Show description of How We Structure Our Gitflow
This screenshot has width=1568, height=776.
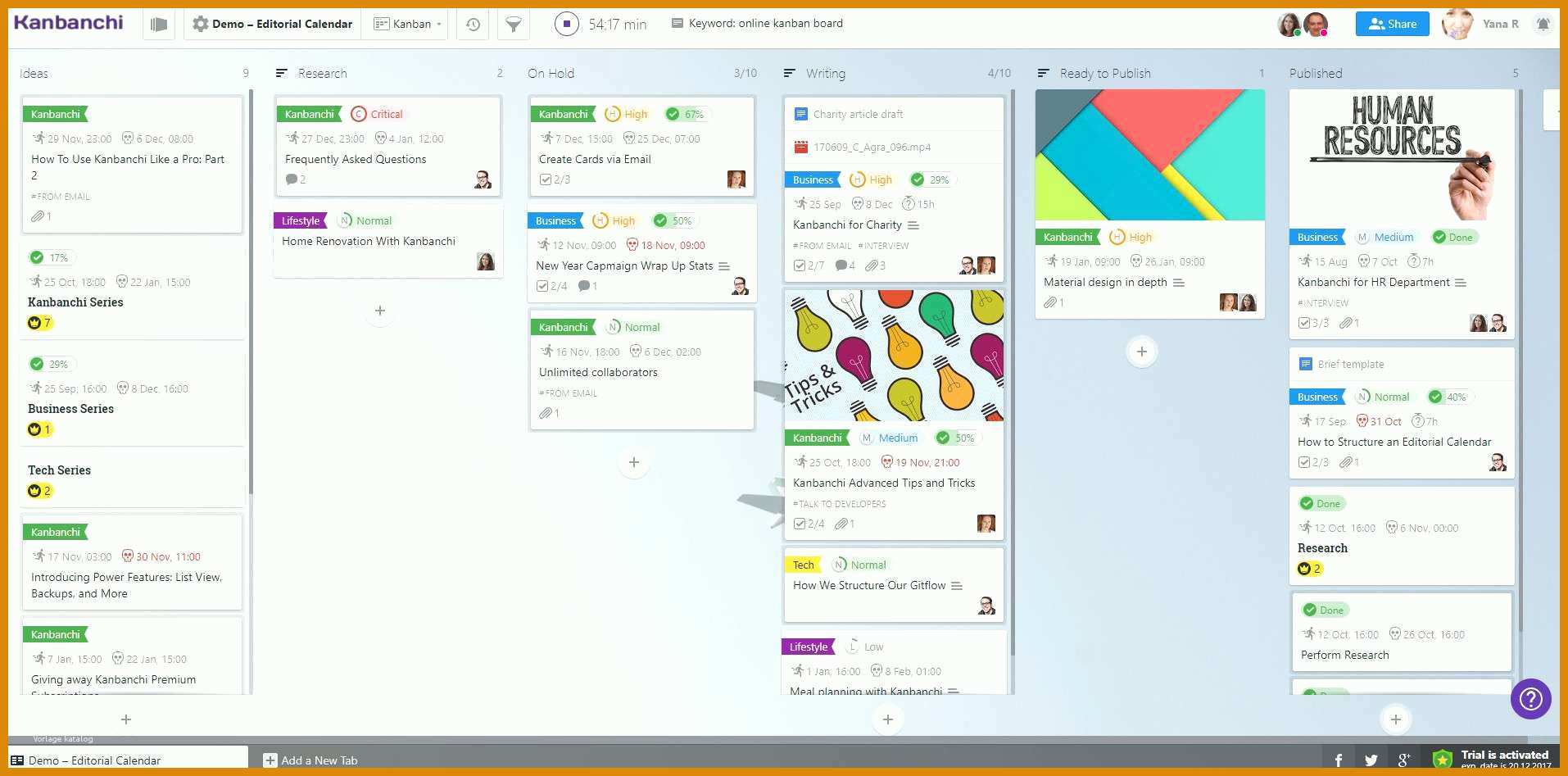point(957,586)
